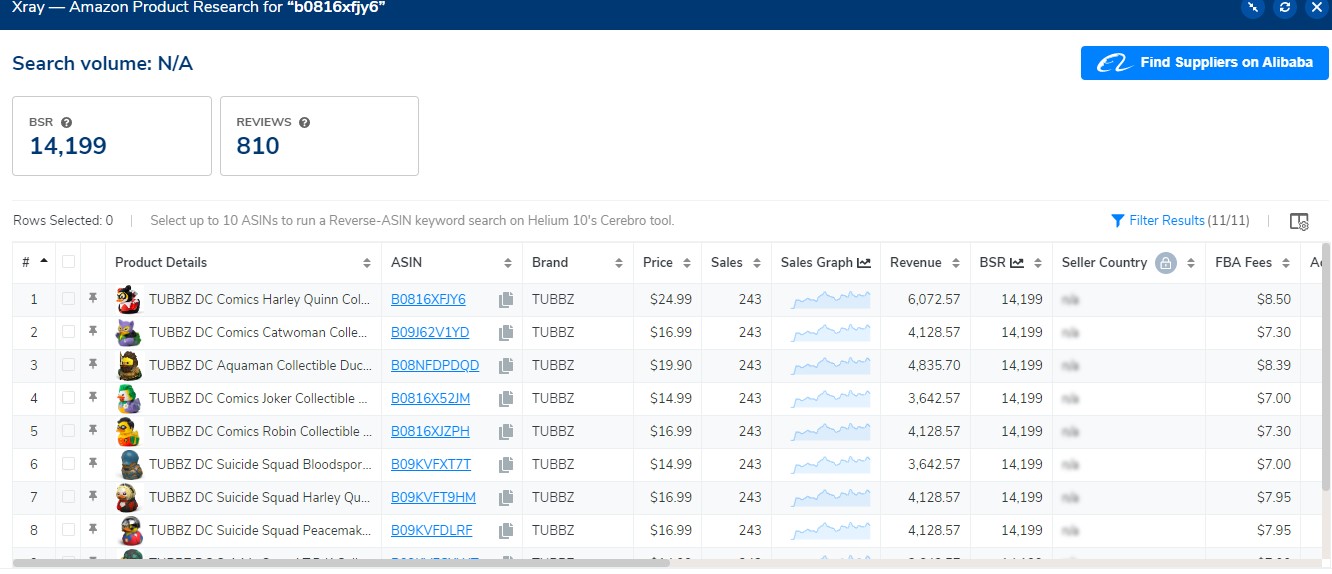
Task: Select the checkbox for row 6
Action: click(x=68, y=464)
